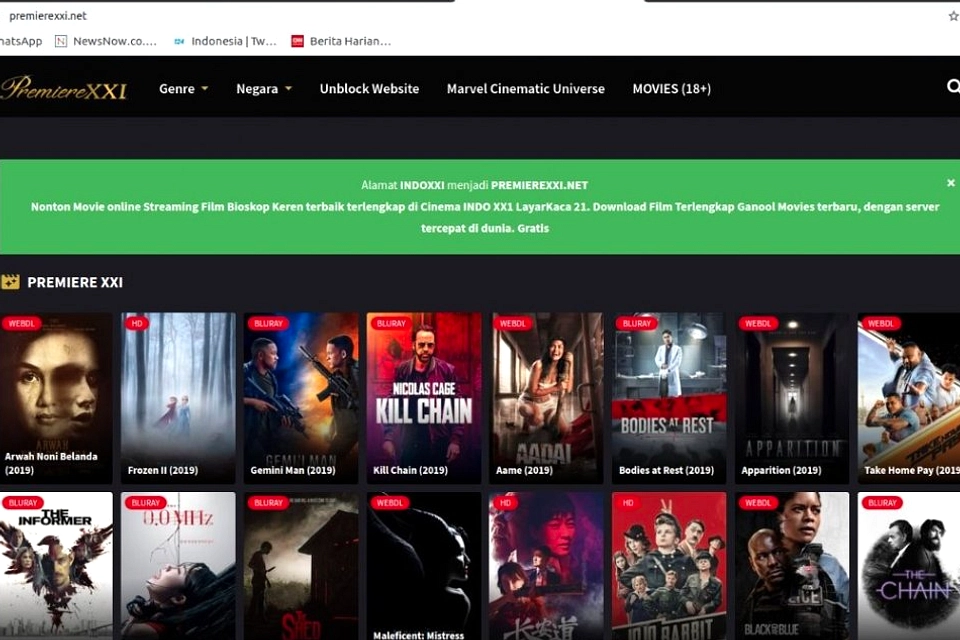Image resolution: width=960 pixels, height=640 pixels.
Task: Click HD badge on Frozen II
Action: pyautogui.click(x=137, y=323)
